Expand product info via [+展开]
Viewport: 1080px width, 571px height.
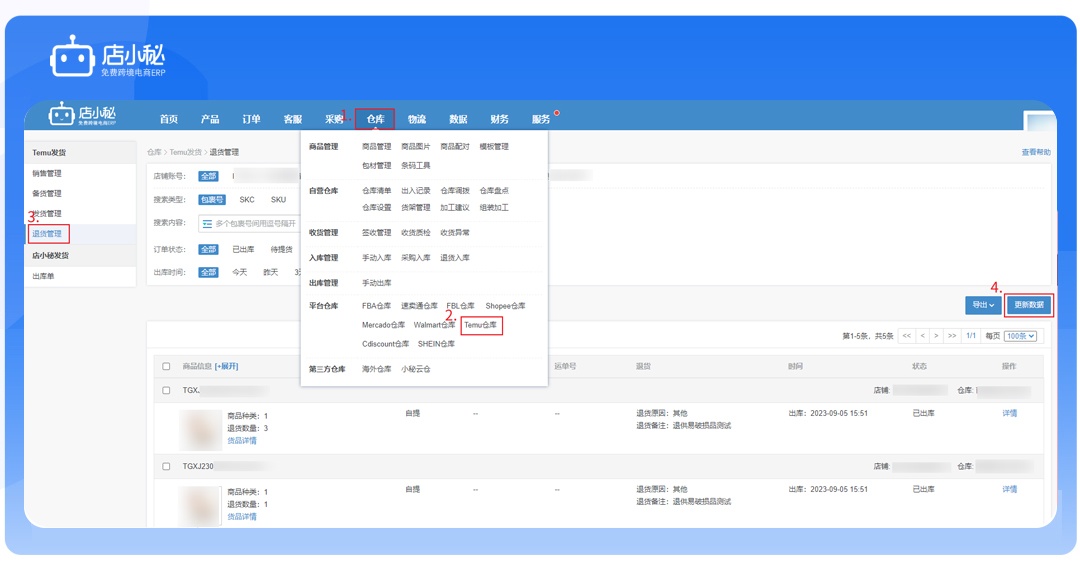[x=226, y=366]
